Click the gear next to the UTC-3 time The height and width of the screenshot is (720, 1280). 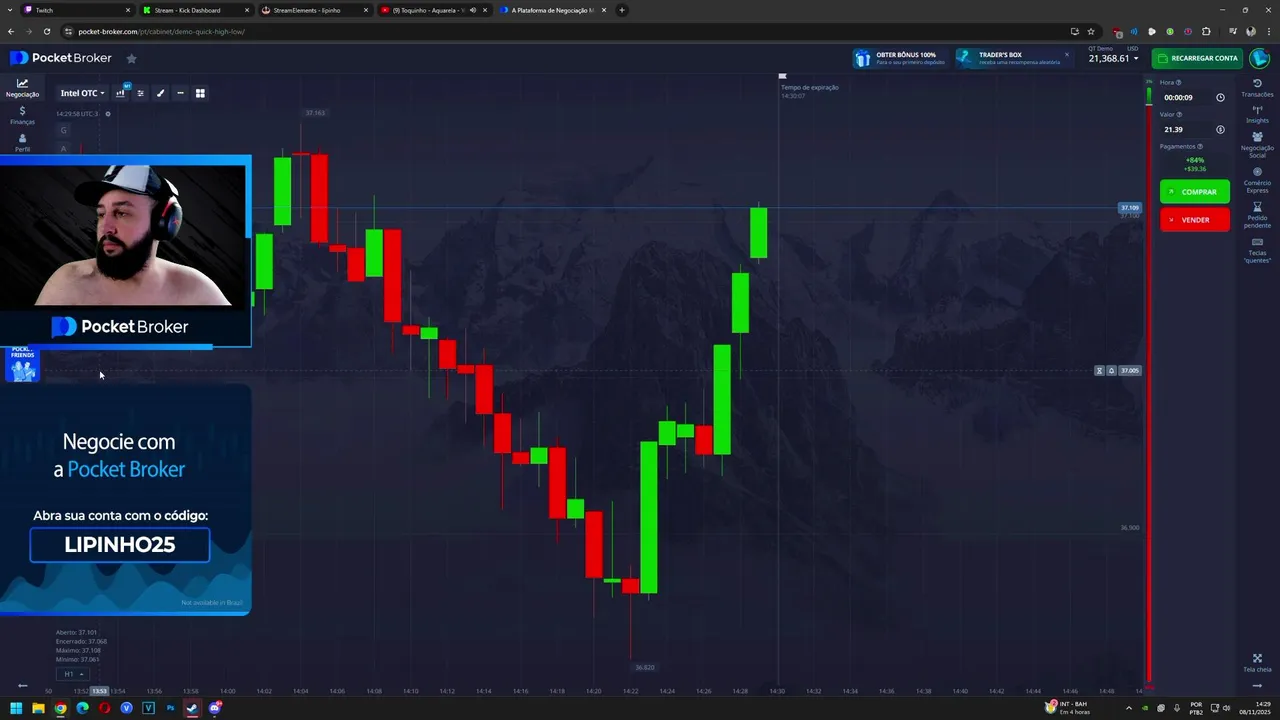pos(108,113)
